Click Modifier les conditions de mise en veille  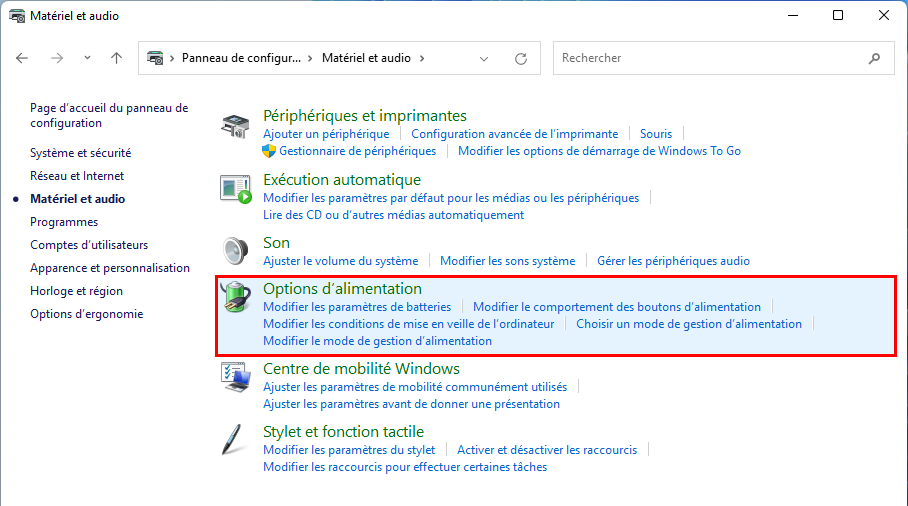coord(408,324)
